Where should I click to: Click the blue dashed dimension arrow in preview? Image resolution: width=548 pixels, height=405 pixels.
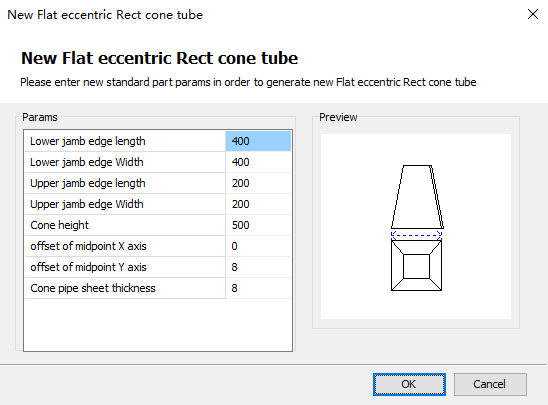(416, 234)
